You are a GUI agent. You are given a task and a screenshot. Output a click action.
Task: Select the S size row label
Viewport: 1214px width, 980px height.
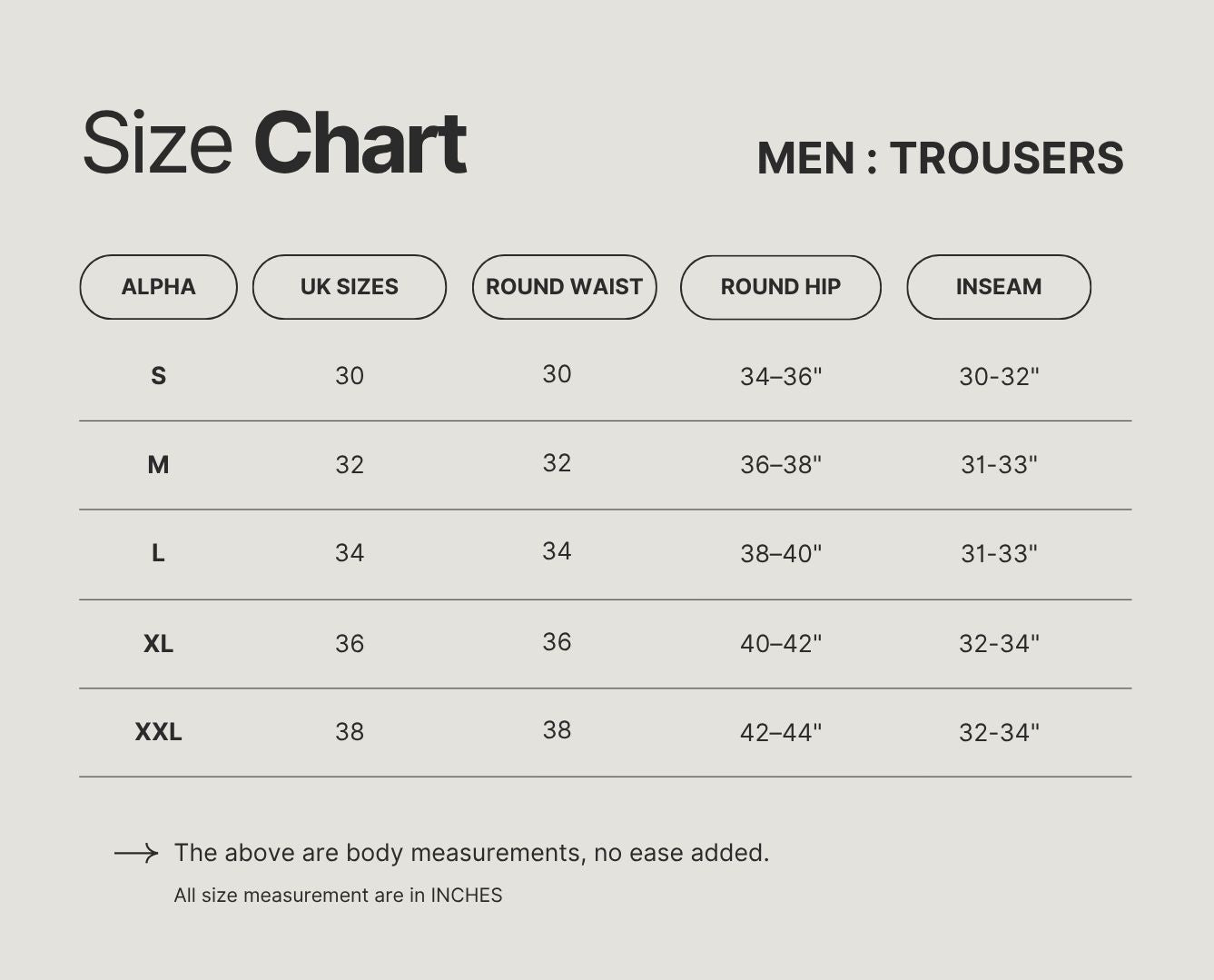(x=158, y=376)
